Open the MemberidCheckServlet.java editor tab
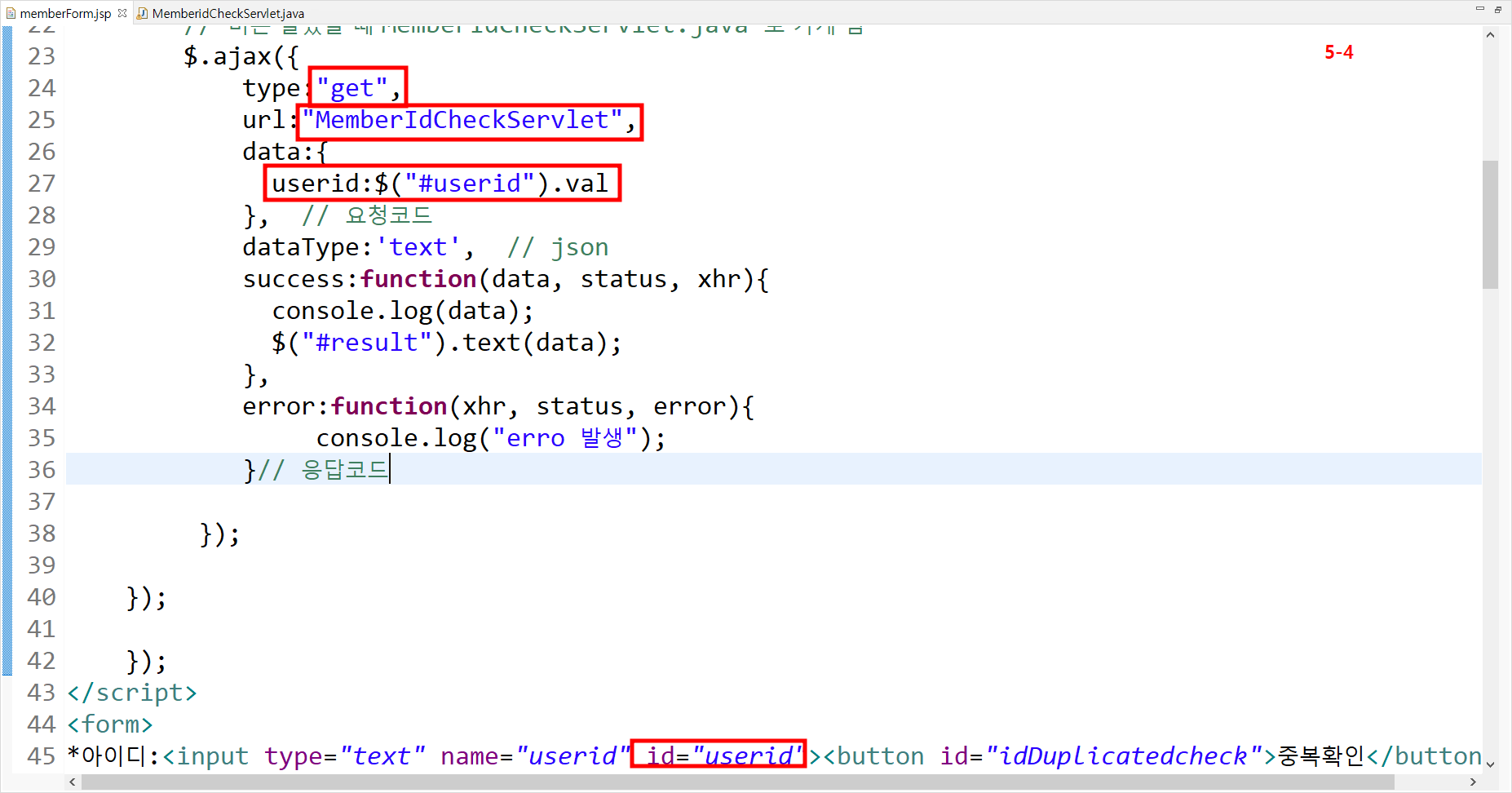 pyautogui.click(x=228, y=13)
